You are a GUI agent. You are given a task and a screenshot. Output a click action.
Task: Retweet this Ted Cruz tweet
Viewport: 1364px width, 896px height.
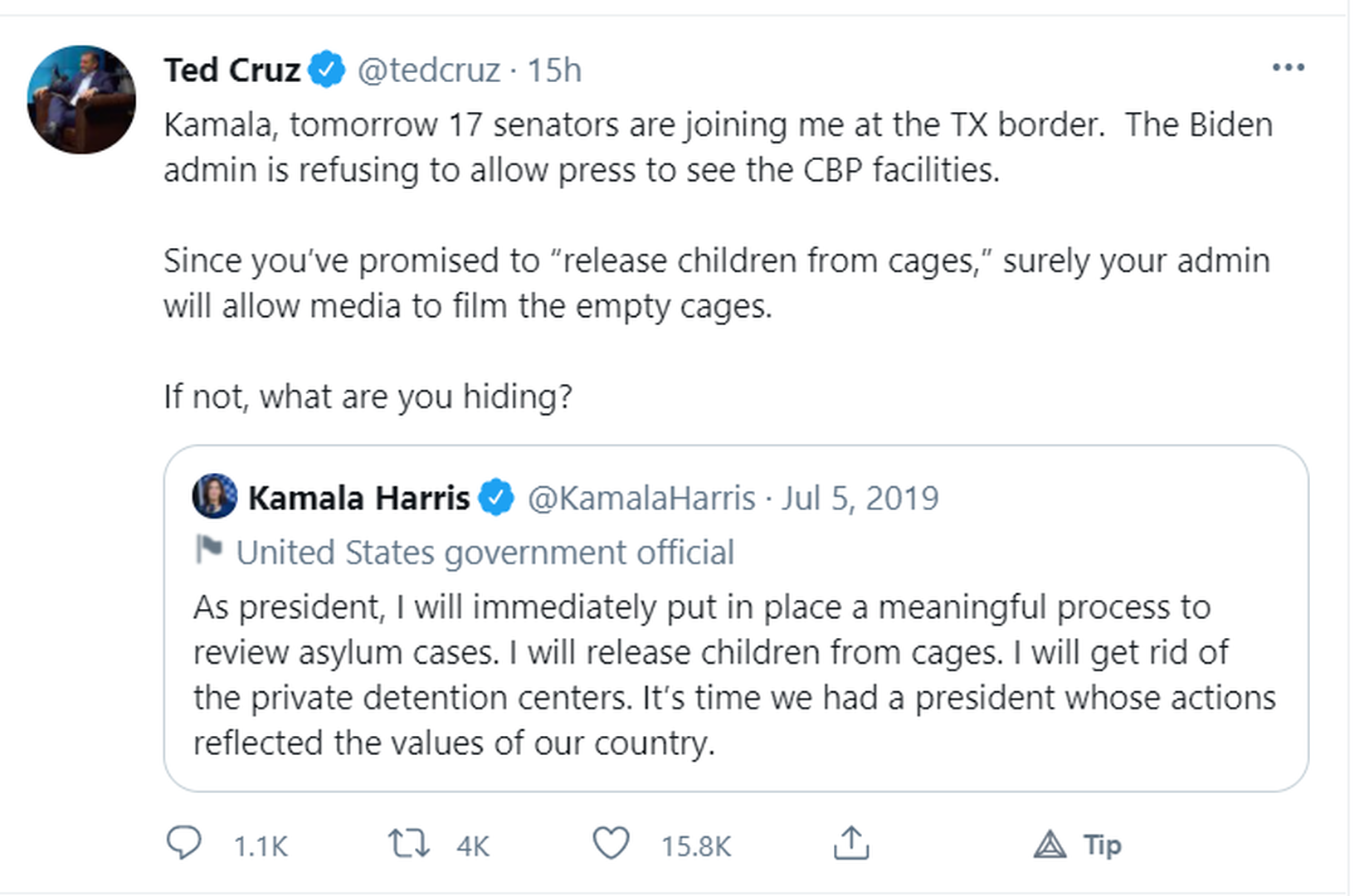[x=409, y=844]
